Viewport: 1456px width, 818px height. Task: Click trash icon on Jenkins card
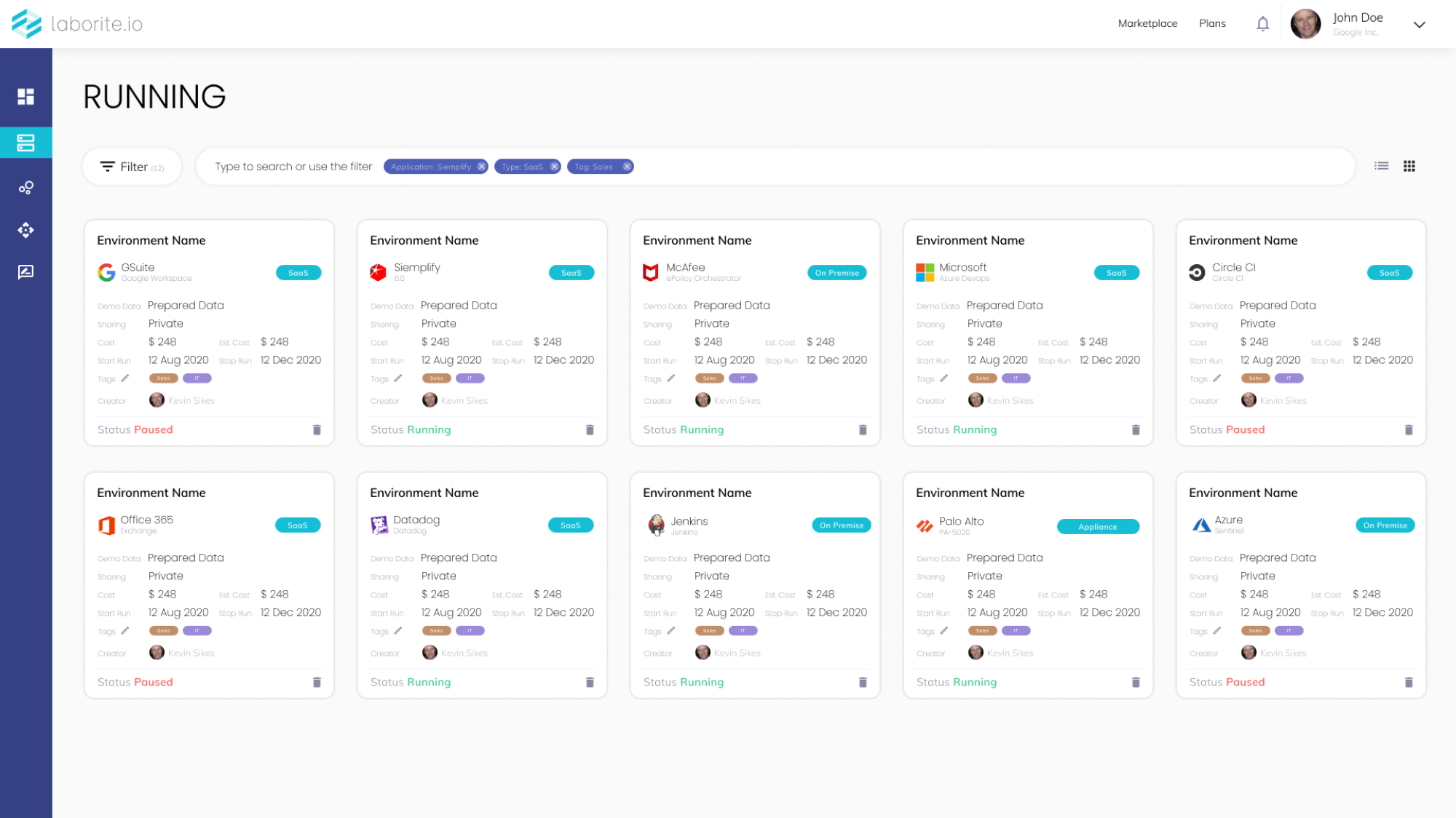point(863,683)
